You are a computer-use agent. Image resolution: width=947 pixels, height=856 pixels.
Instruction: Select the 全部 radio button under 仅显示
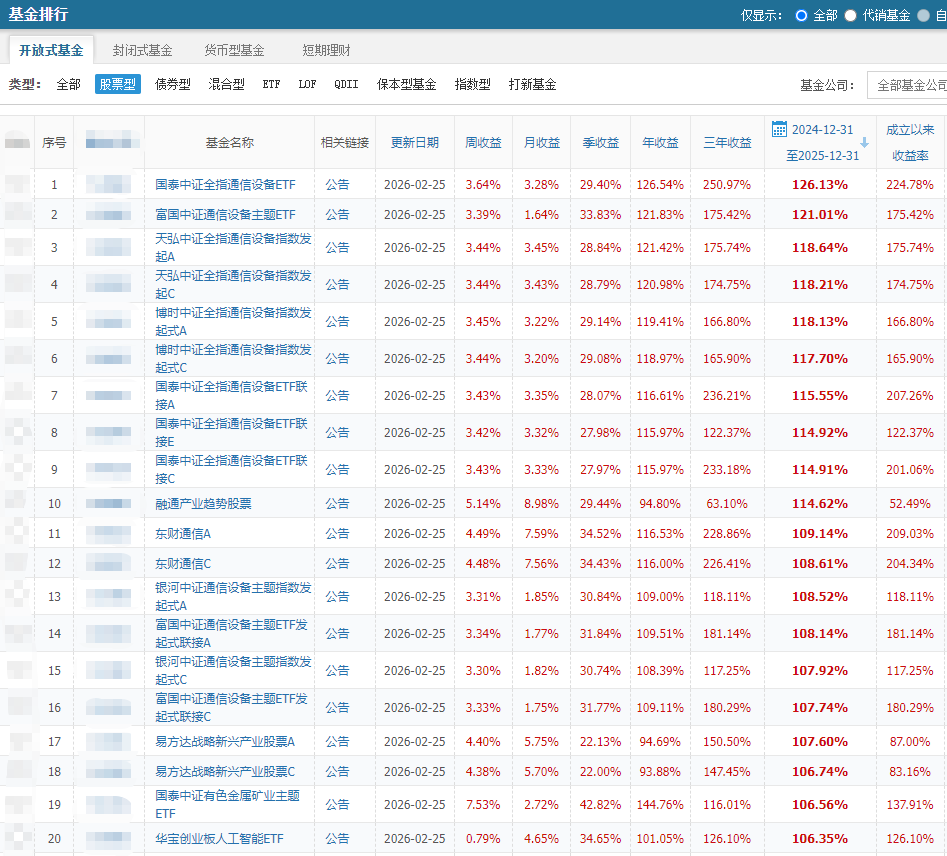click(x=801, y=15)
